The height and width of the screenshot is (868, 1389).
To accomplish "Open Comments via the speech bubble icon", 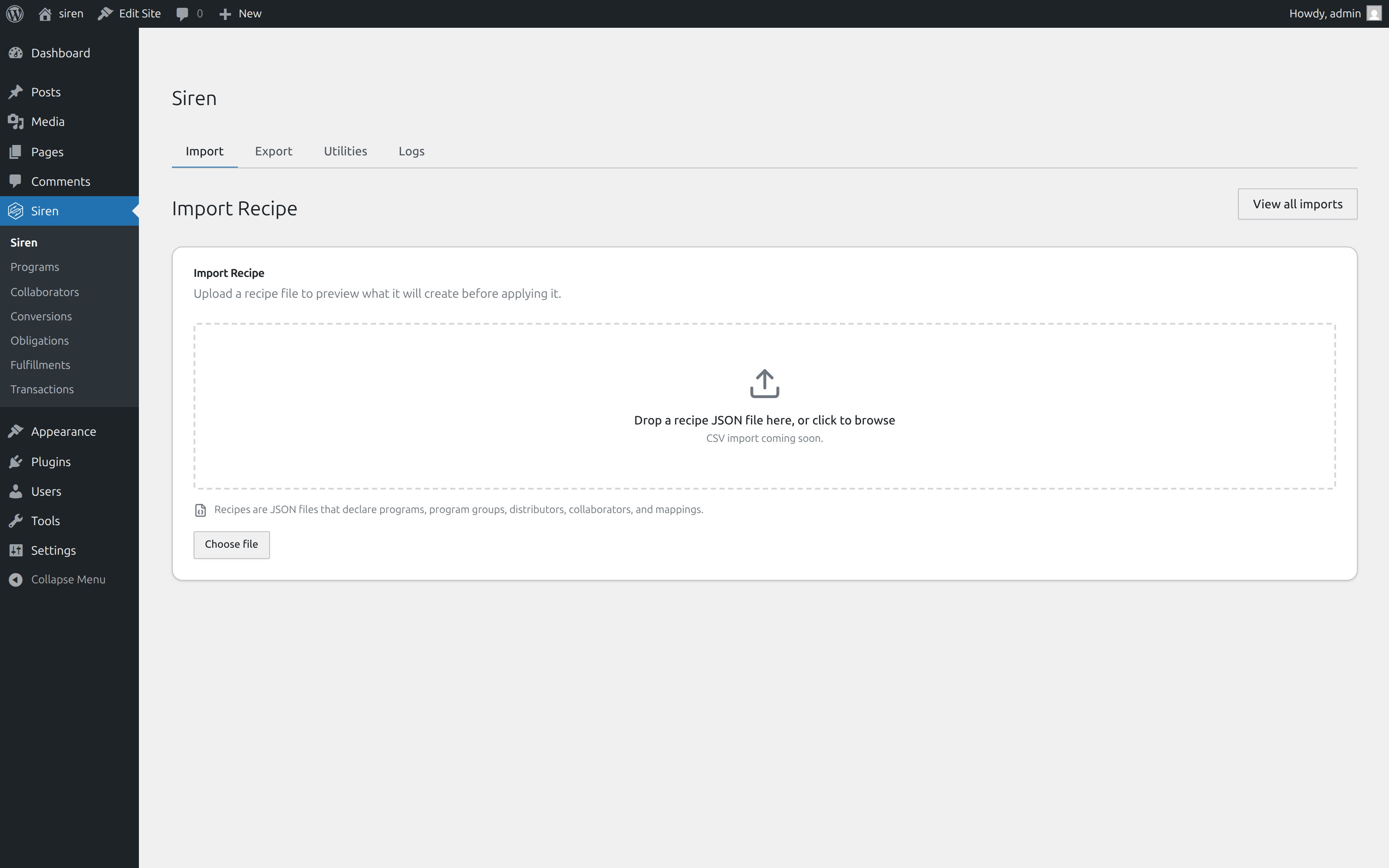I will (16, 181).
